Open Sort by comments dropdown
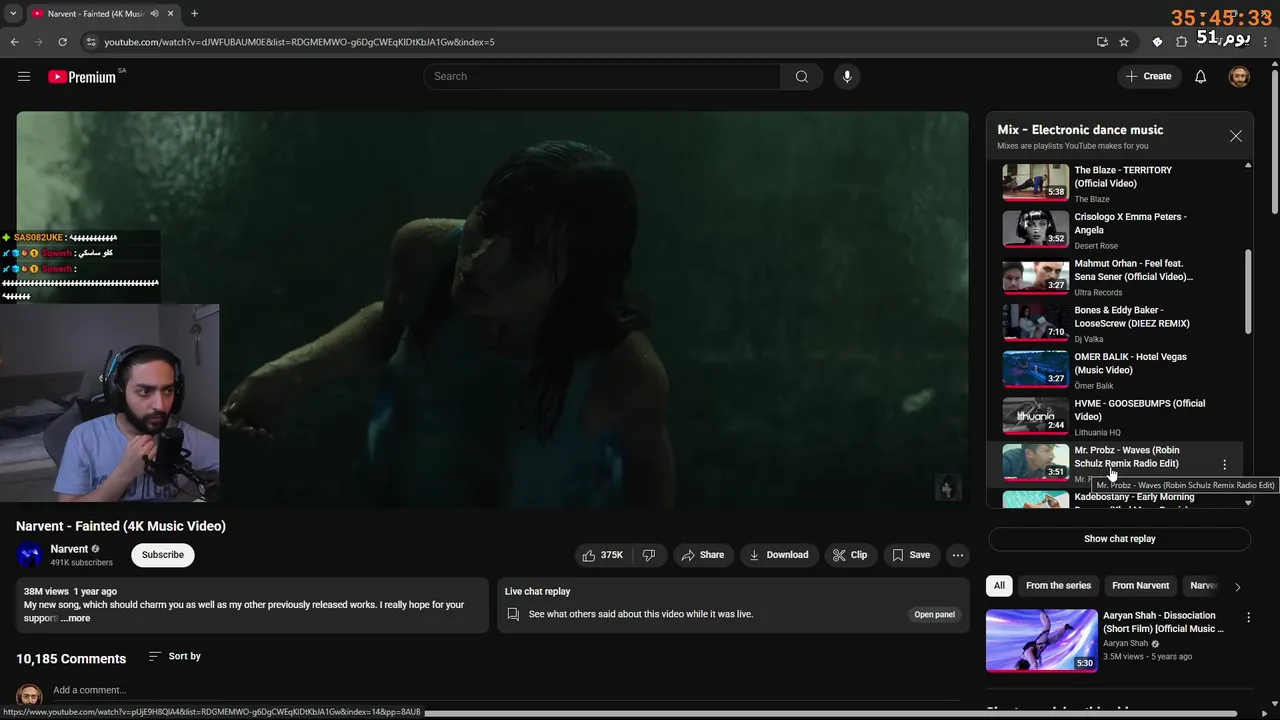Screen dimensions: 1280x720 (175, 656)
